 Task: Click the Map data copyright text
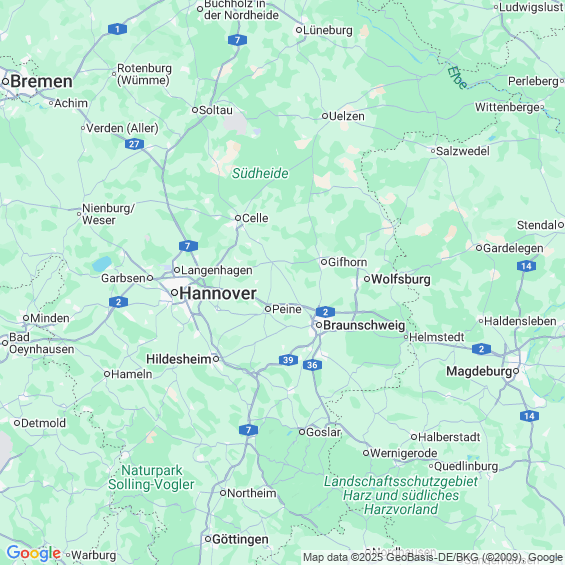pyautogui.click(x=433, y=557)
